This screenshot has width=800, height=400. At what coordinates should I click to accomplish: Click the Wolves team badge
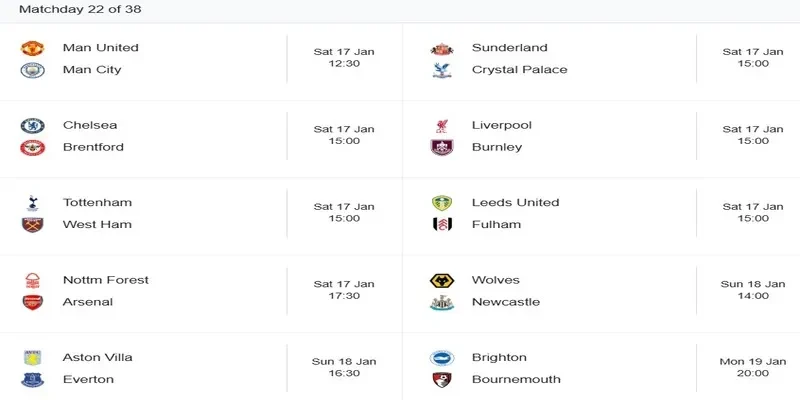click(441, 281)
